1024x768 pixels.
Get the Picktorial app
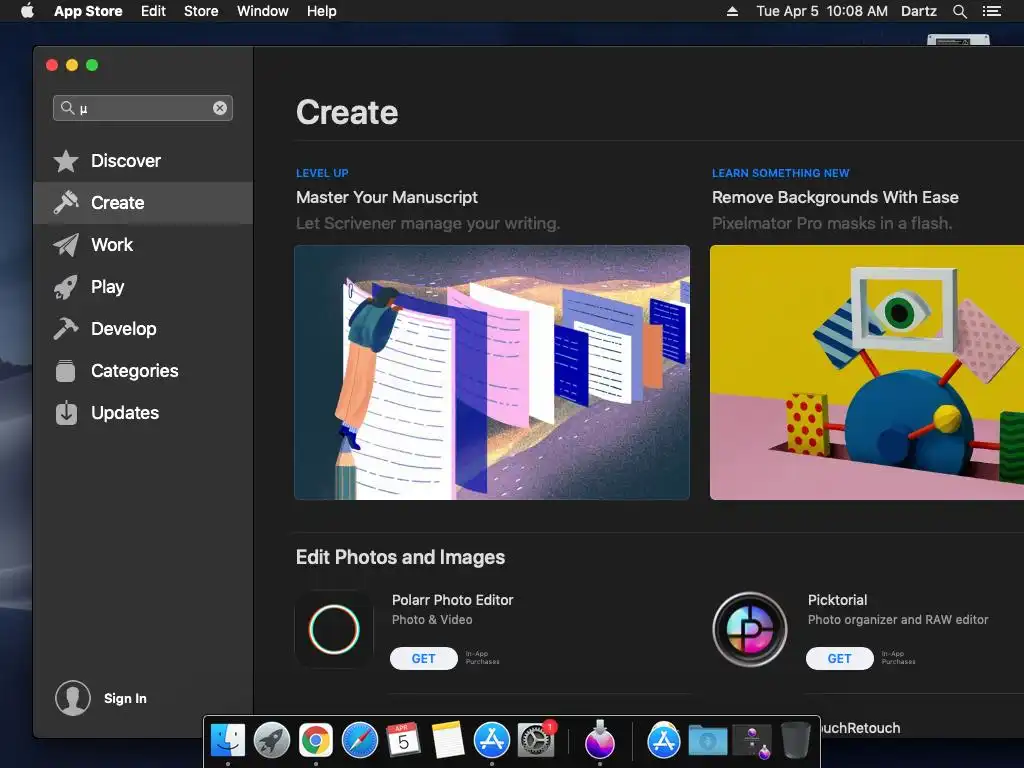840,658
